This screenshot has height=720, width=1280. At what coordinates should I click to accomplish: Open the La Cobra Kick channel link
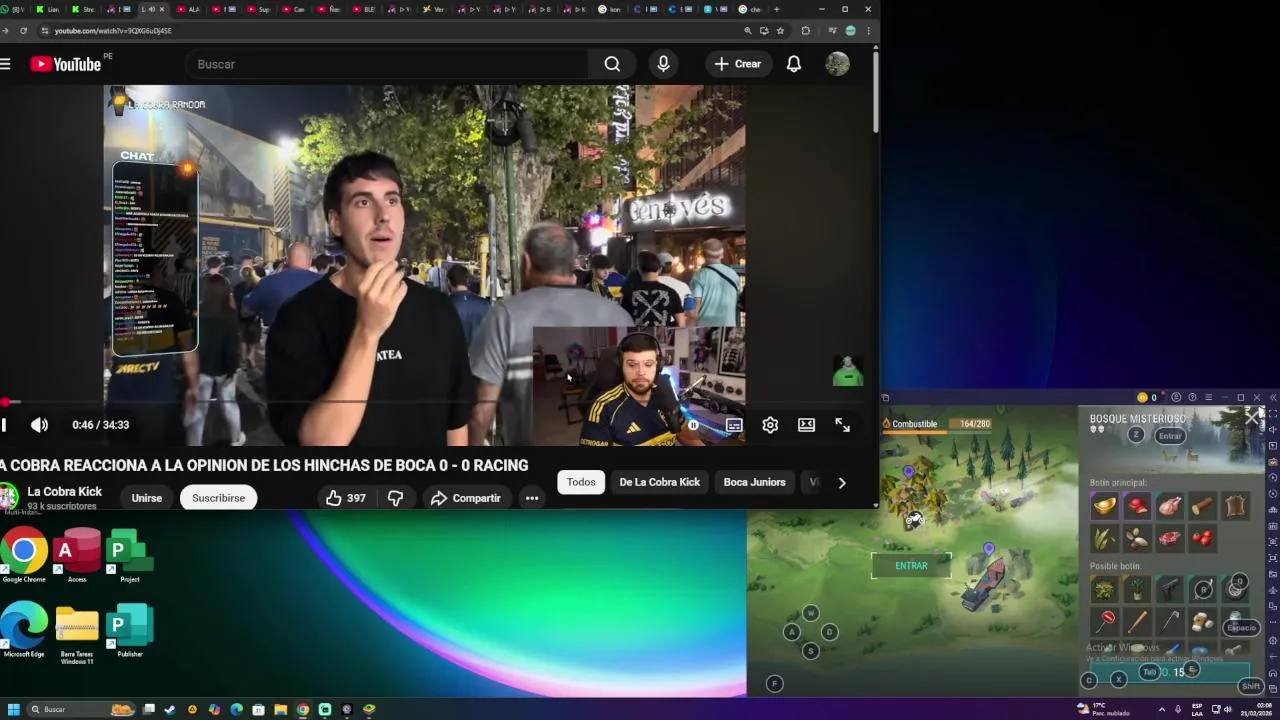64,492
